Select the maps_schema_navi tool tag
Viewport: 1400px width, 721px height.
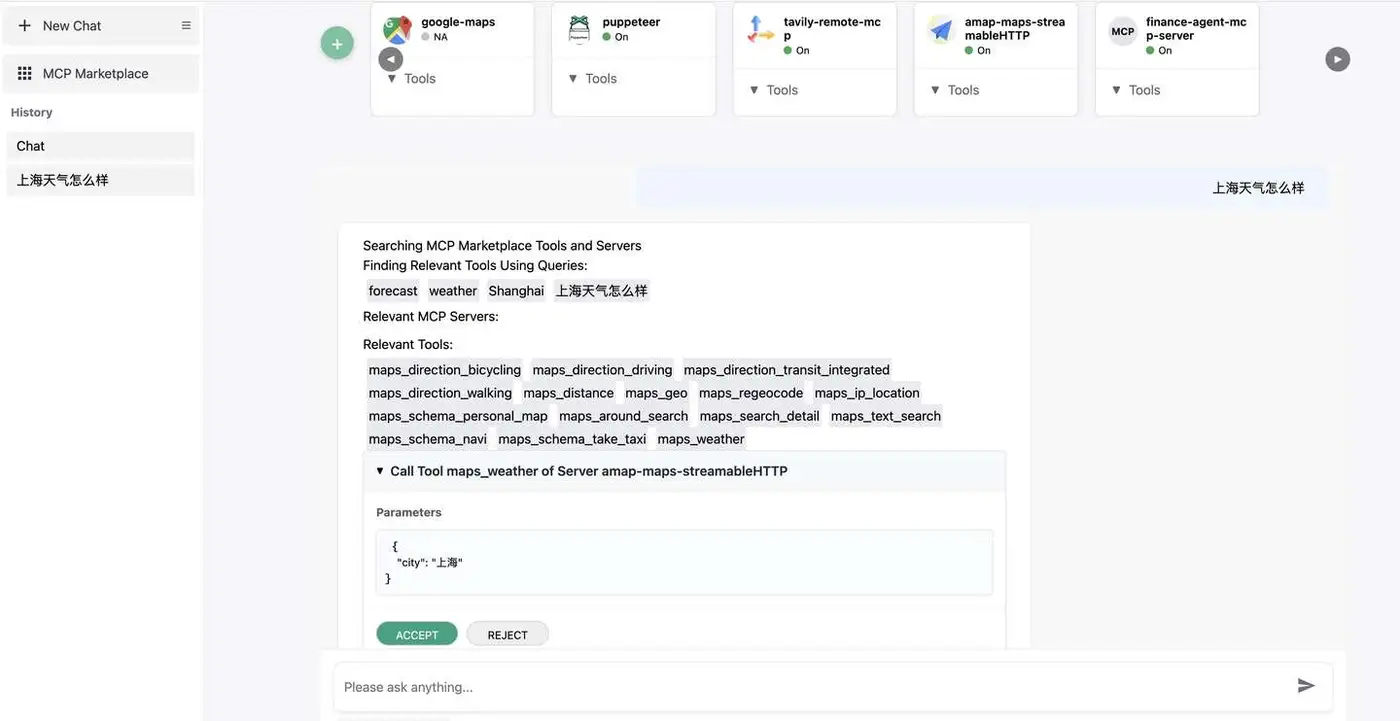pyautogui.click(x=428, y=439)
